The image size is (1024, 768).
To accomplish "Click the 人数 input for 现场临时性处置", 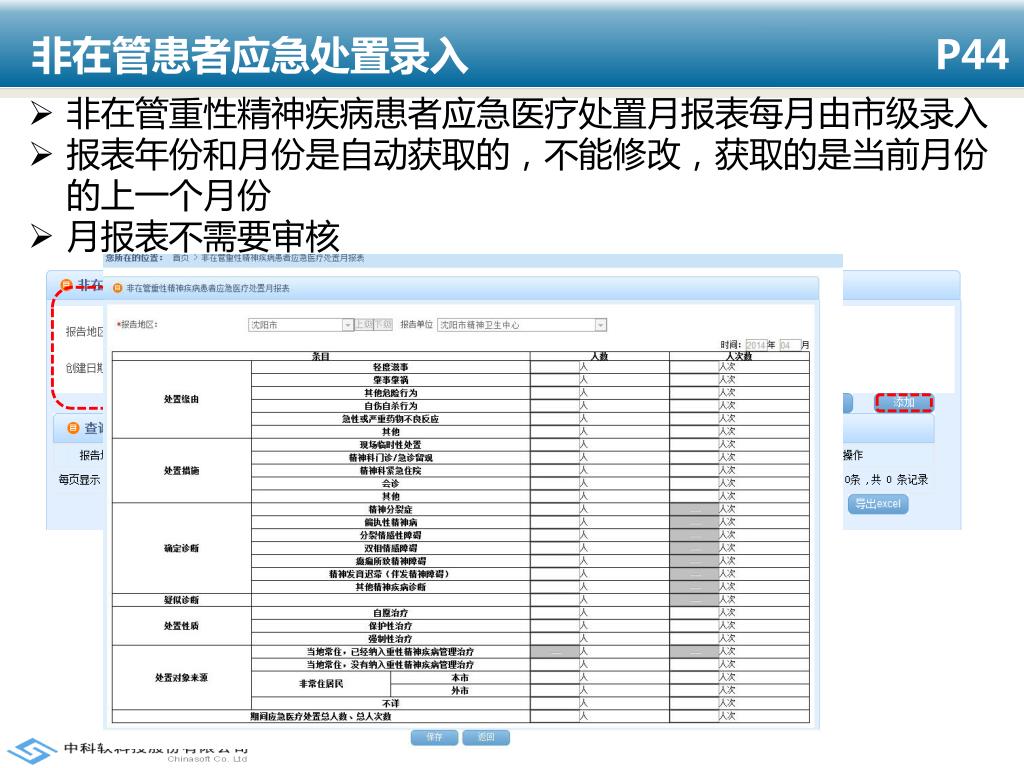I will (555, 445).
